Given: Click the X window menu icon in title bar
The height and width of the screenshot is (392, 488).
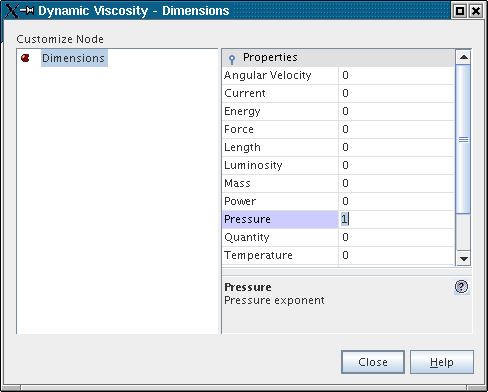Looking at the screenshot, I should point(10,10).
